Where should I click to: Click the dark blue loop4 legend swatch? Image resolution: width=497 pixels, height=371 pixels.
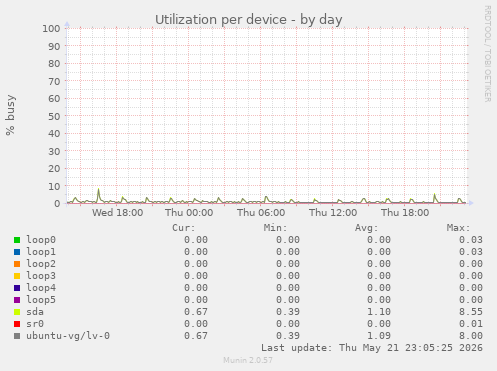coord(17,288)
